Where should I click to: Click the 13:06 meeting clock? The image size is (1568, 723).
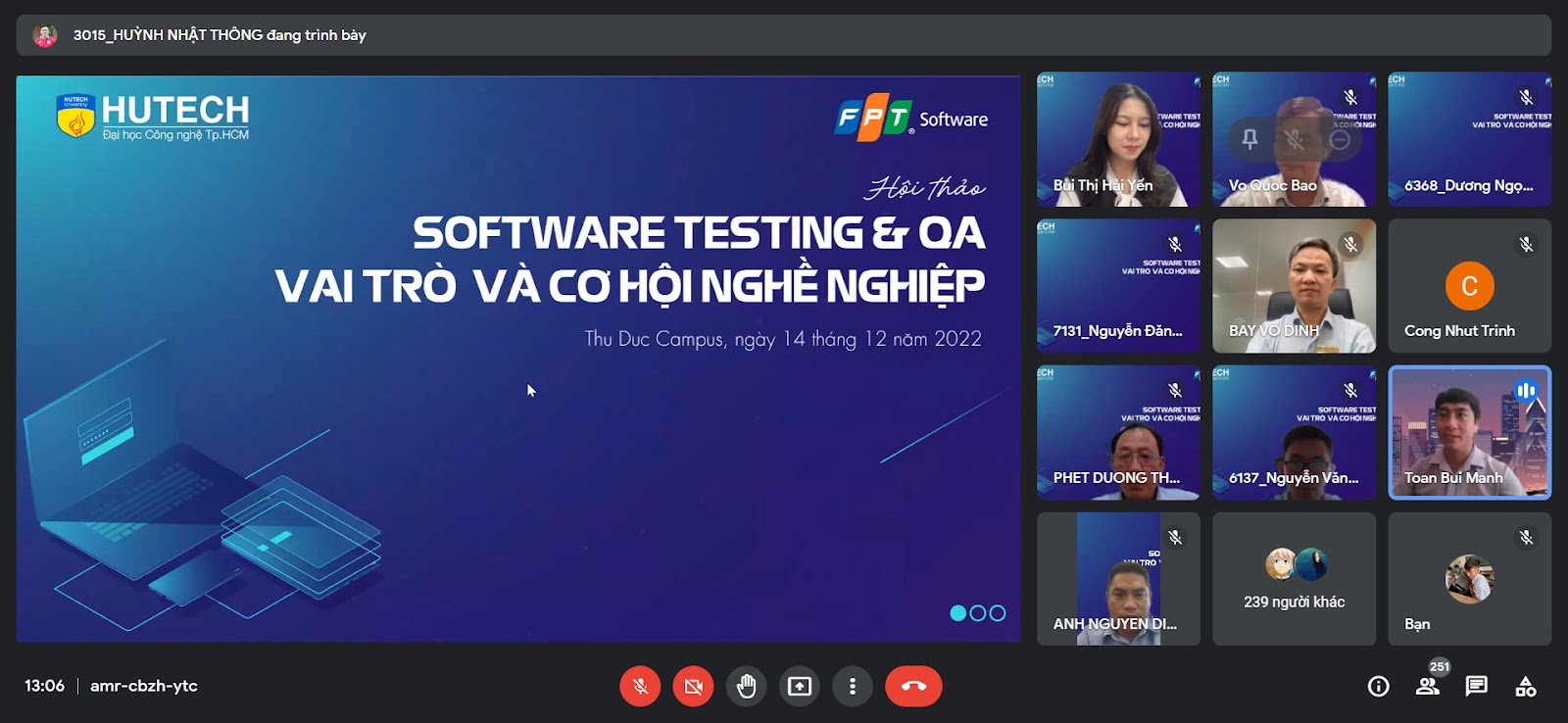coord(44,686)
